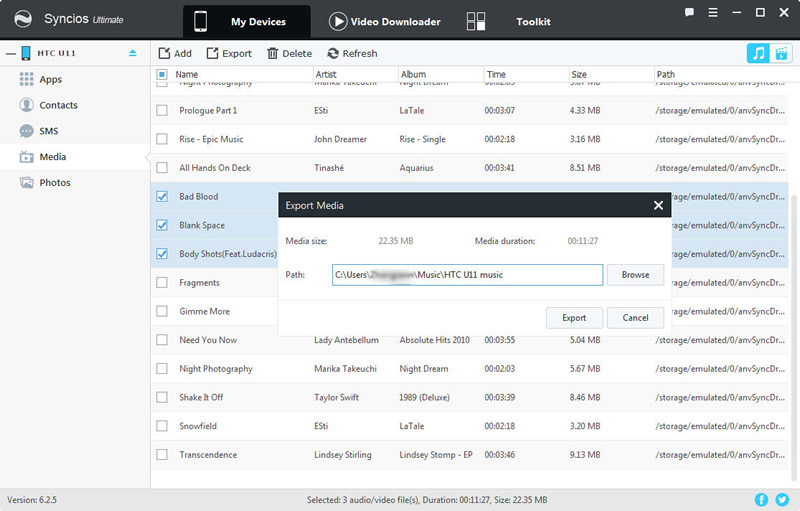Click the Delete toolbar button
This screenshot has height=511, width=800.
point(289,54)
